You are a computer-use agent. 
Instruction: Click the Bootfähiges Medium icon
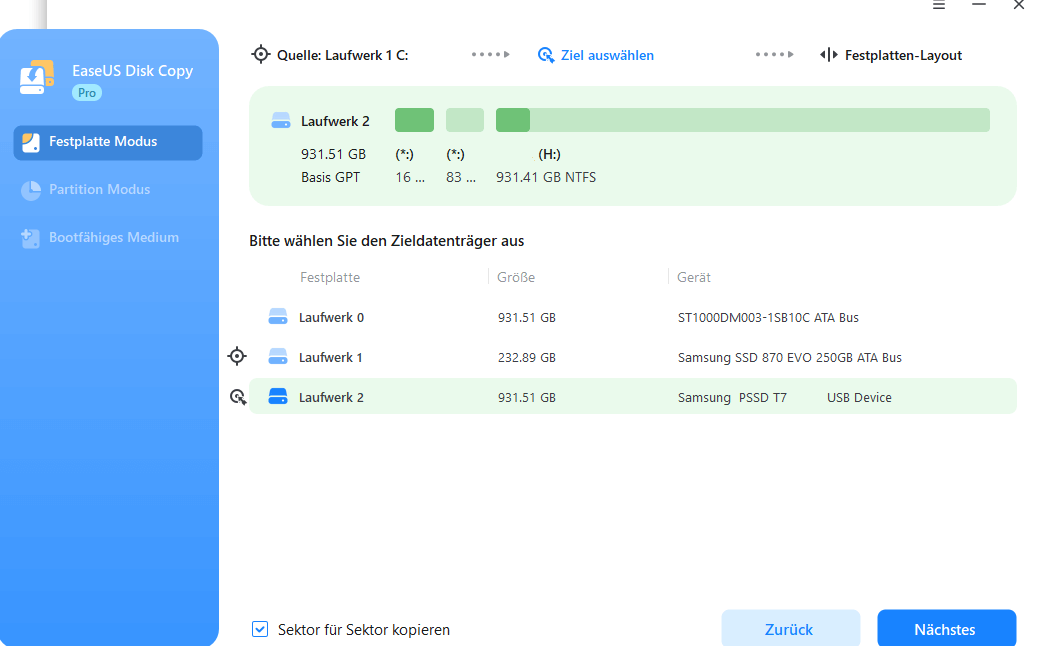pos(30,238)
